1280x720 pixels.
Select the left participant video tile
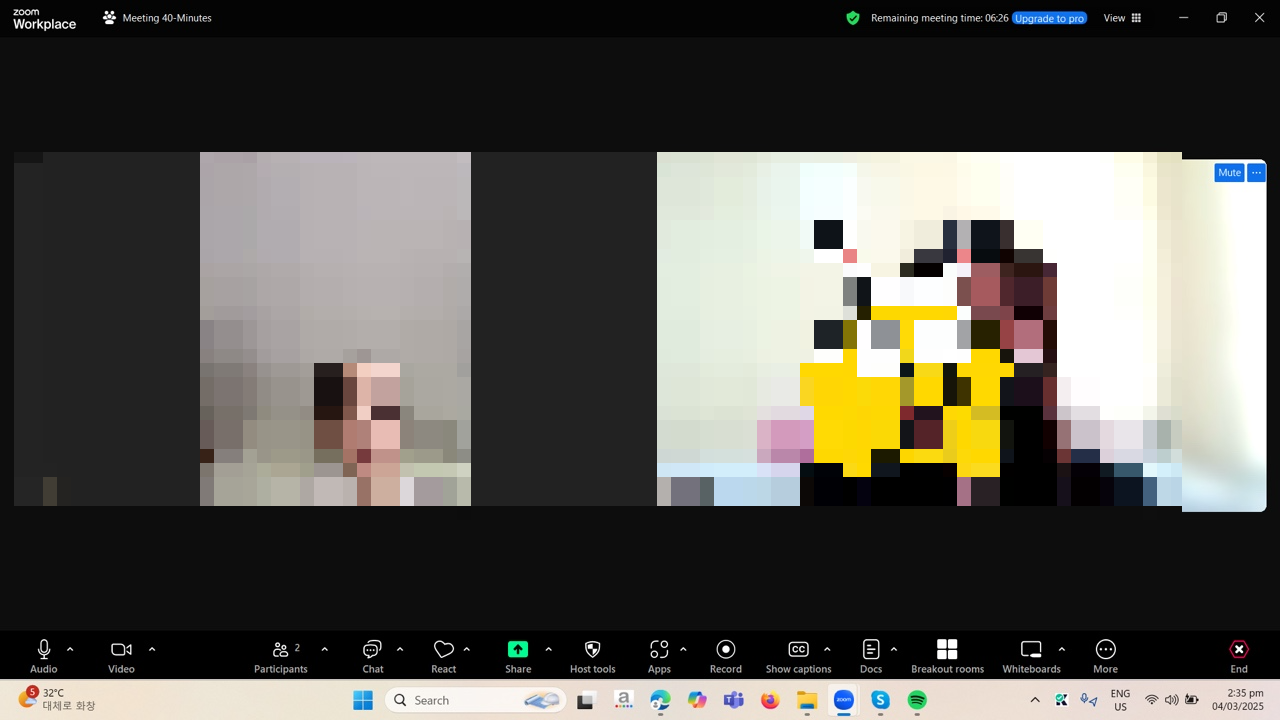tap(335, 329)
